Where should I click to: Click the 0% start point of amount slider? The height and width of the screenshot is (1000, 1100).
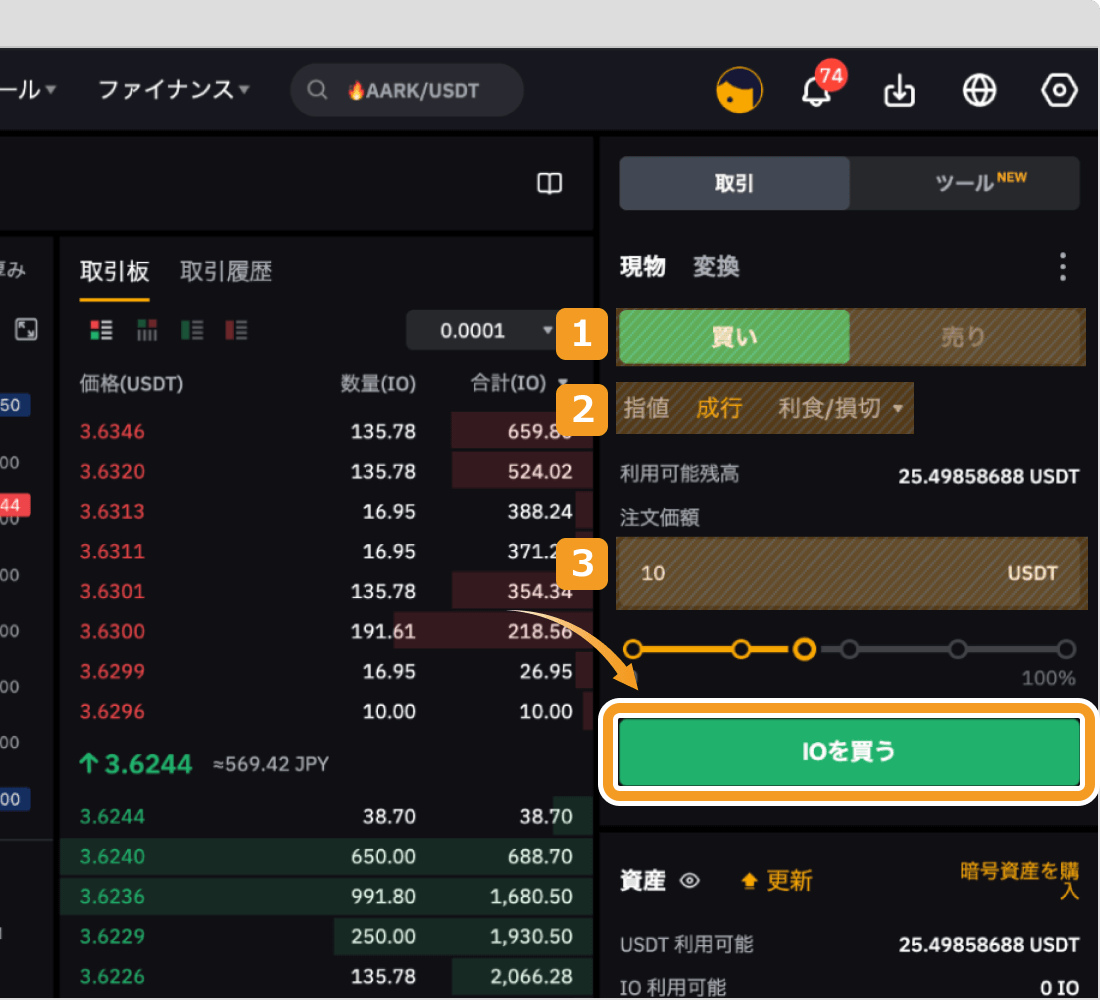point(633,649)
